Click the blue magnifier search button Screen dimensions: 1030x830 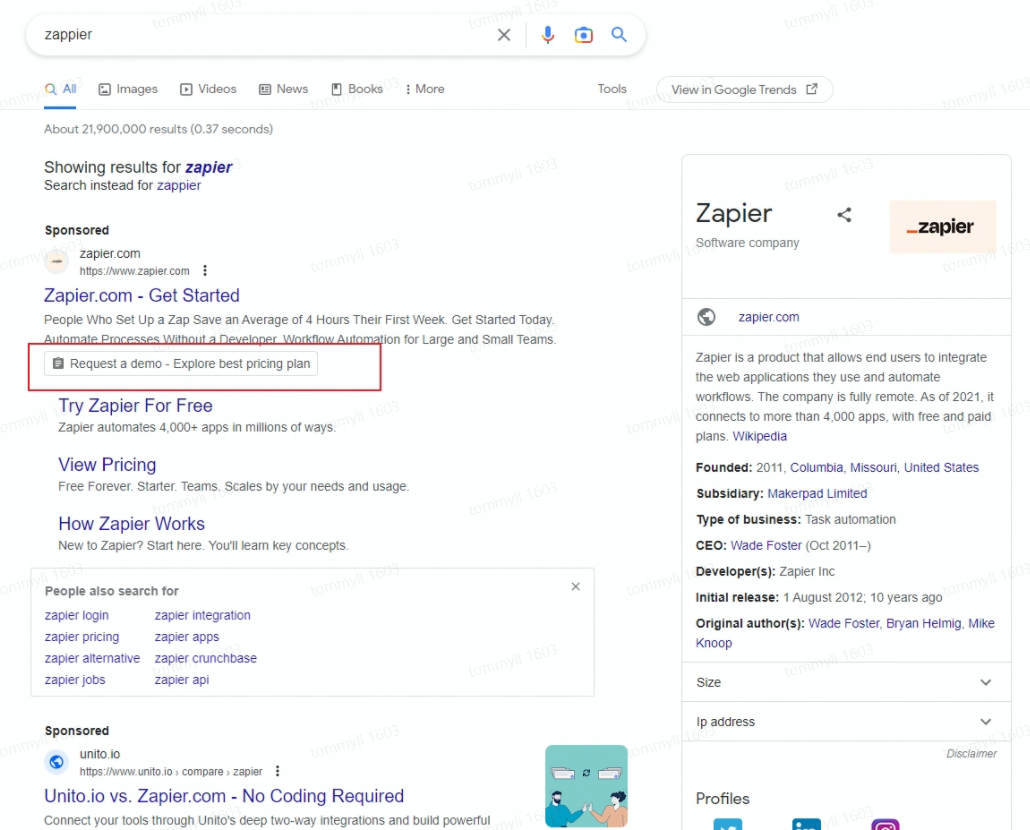point(619,34)
